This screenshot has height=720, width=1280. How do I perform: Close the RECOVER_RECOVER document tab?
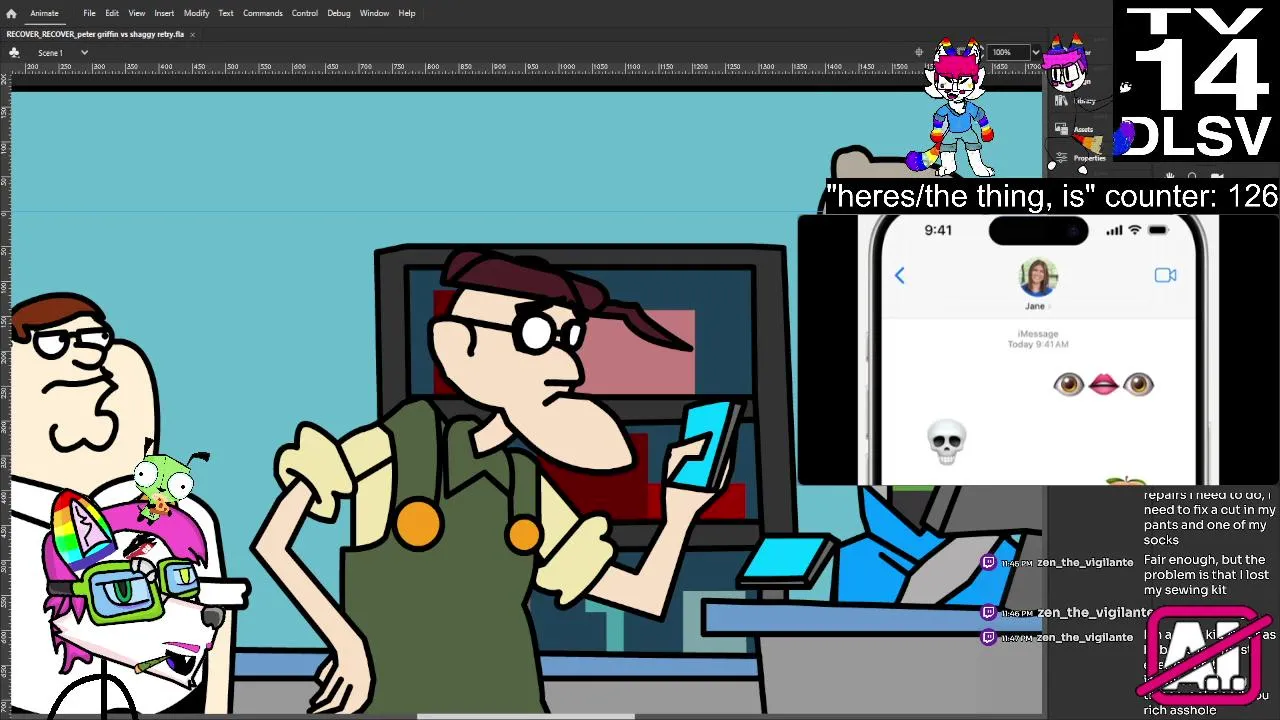click(x=192, y=34)
